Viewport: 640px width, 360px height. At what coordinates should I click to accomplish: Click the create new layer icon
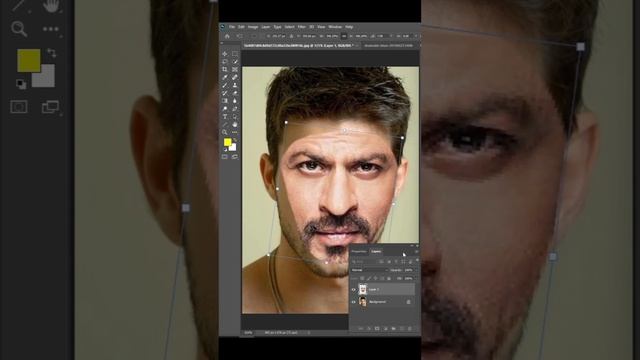click(402, 328)
